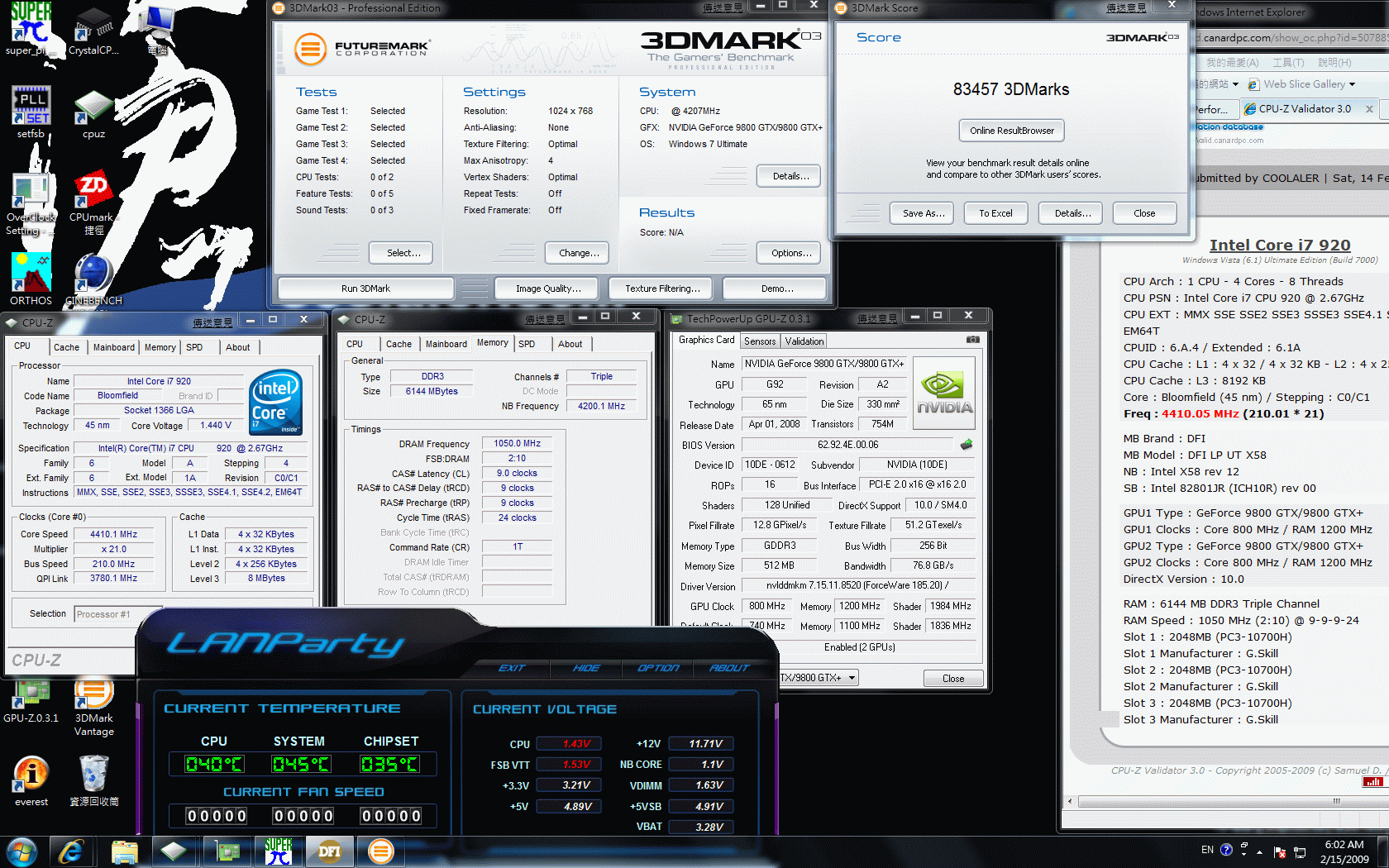This screenshot has width=1389, height=868.
Task: Click EXIT in LANParty monitor
Action: [x=512, y=668]
